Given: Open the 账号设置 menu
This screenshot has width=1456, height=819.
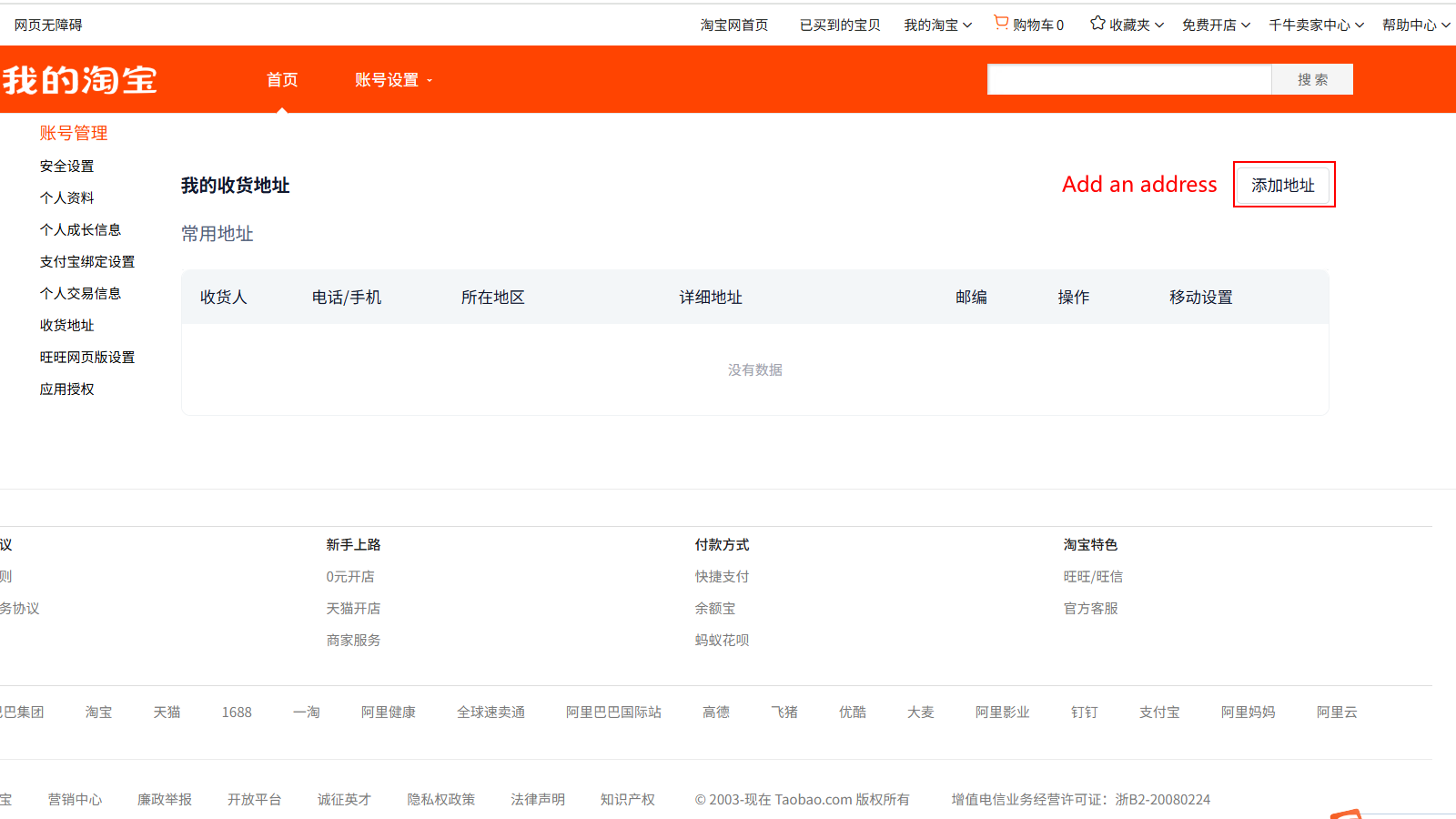Looking at the screenshot, I should [x=393, y=80].
